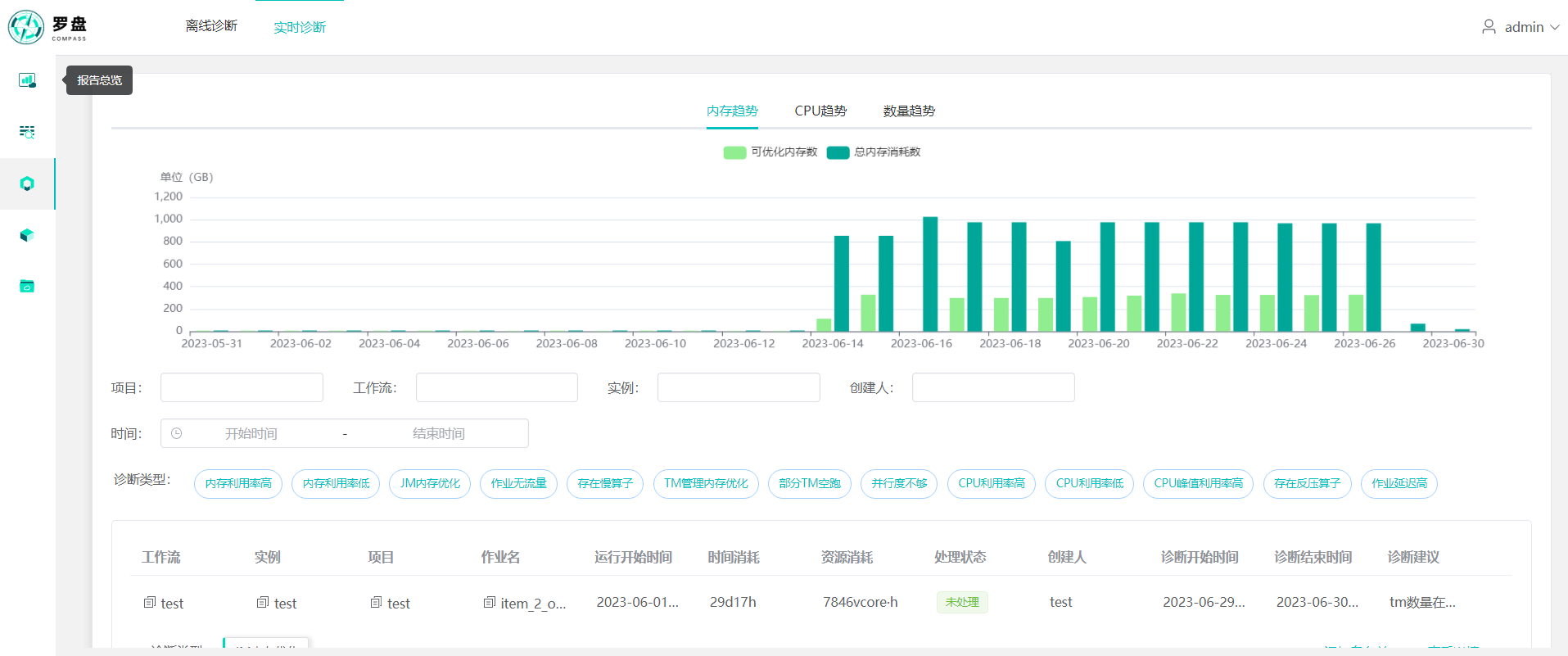Click the creator cell test
The height and width of the screenshot is (656, 1568).
pyautogui.click(x=1060, y=602)
